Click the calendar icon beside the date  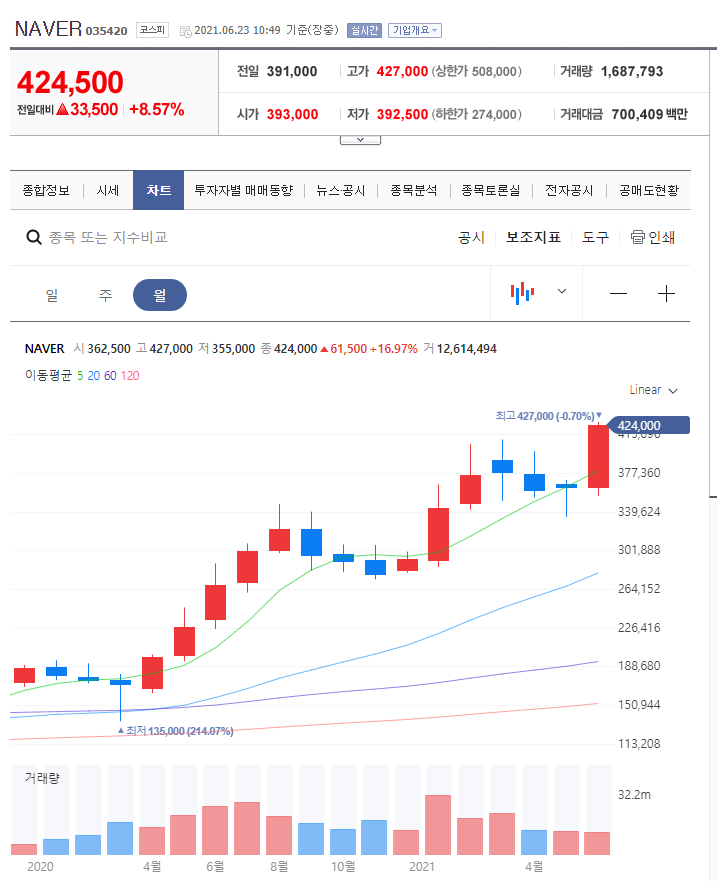pyautogui.click(x=185, y=31)
